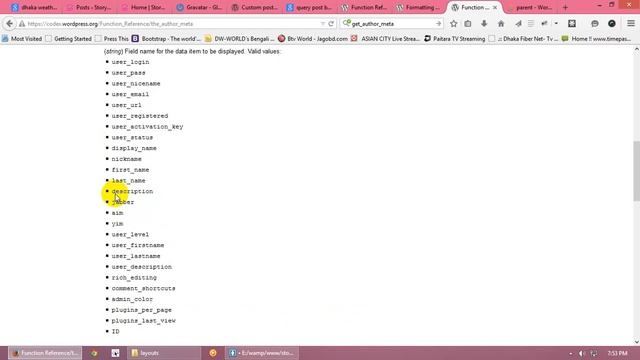Bookmark this page with the star icon
640x360 pixels.
(x=453, y=24)
